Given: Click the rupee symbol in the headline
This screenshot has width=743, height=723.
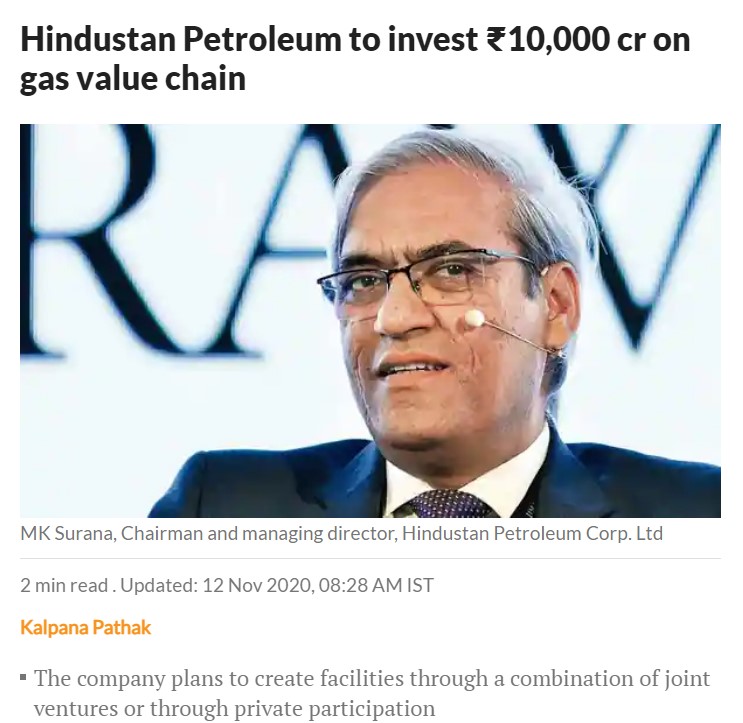Looking at the screenshot, I should pos(495,41).
